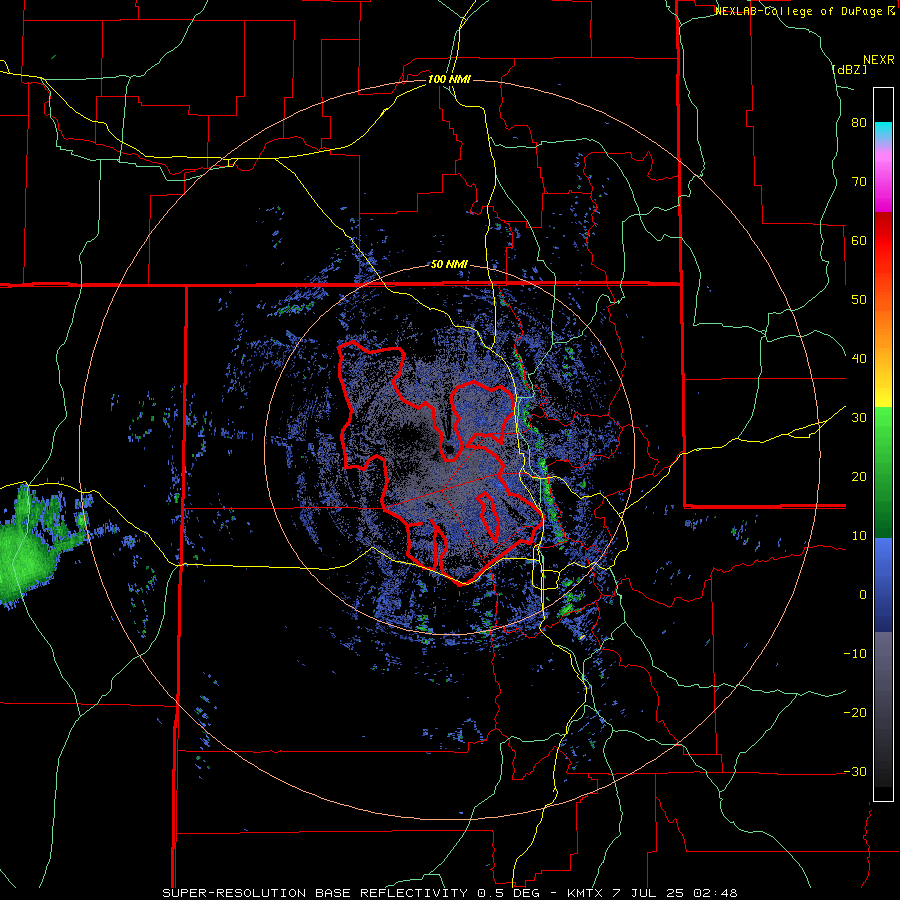Click the [dBZ] units label

[x=849, y=69]
